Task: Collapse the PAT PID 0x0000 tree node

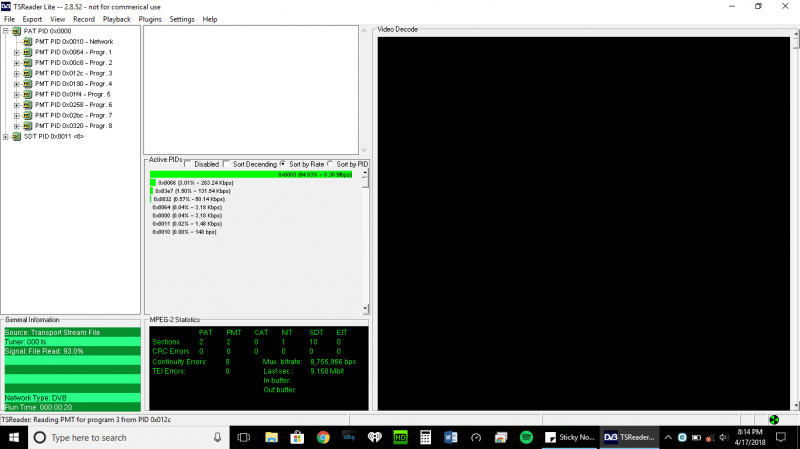Action: pos(5,31)
